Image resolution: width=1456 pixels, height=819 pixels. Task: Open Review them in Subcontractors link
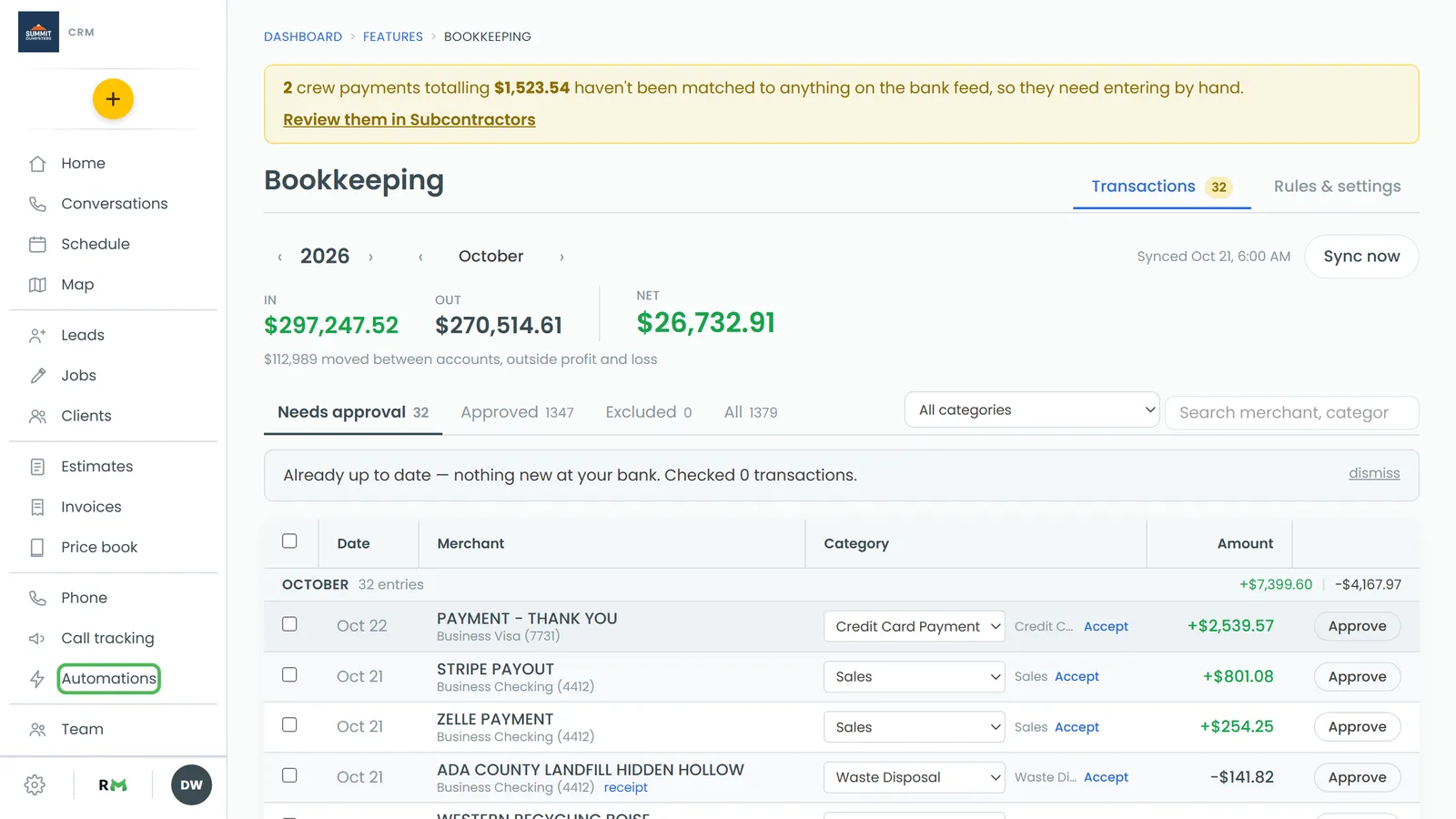(409, 120)
